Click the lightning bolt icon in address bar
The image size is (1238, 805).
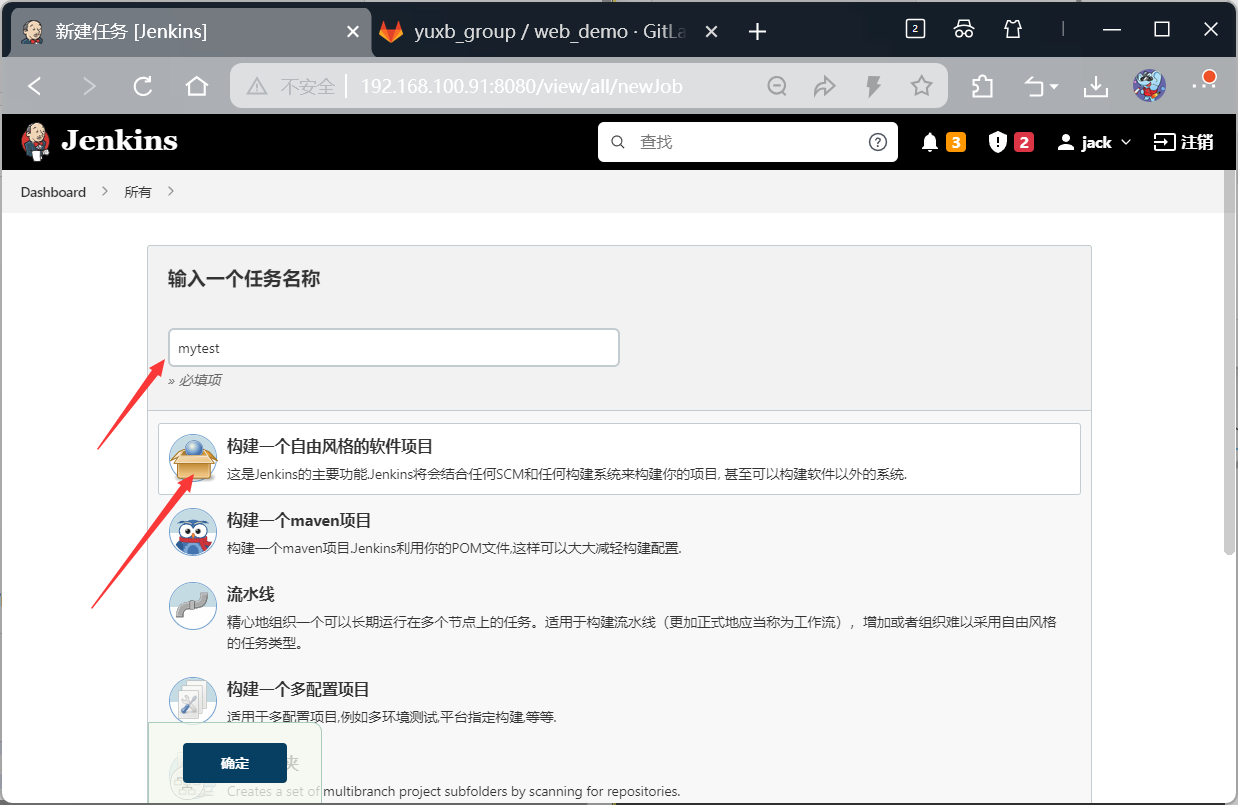coord(874,86)
